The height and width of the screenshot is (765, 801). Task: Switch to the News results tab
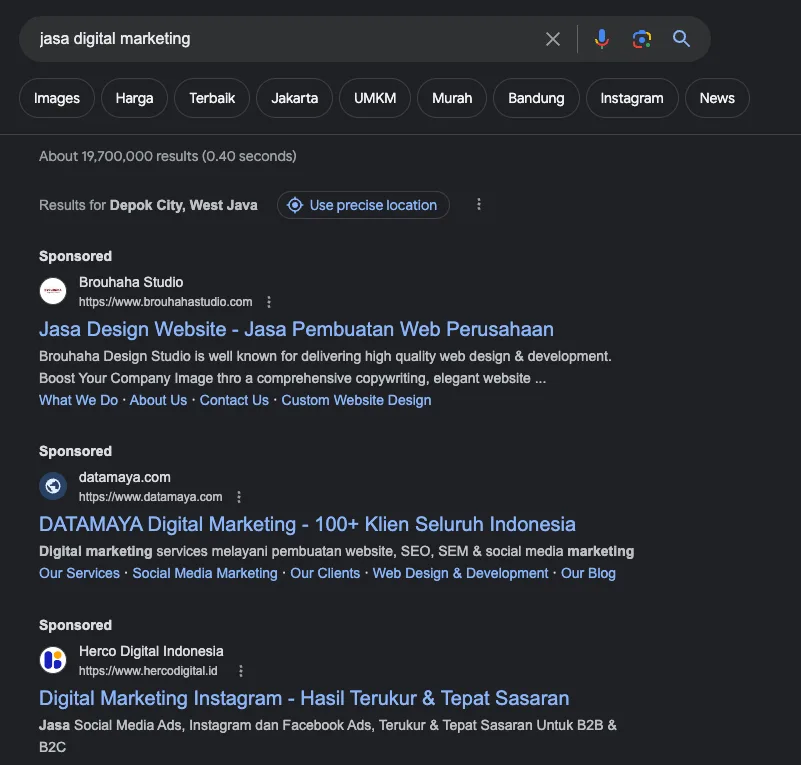tap(716, 98)
